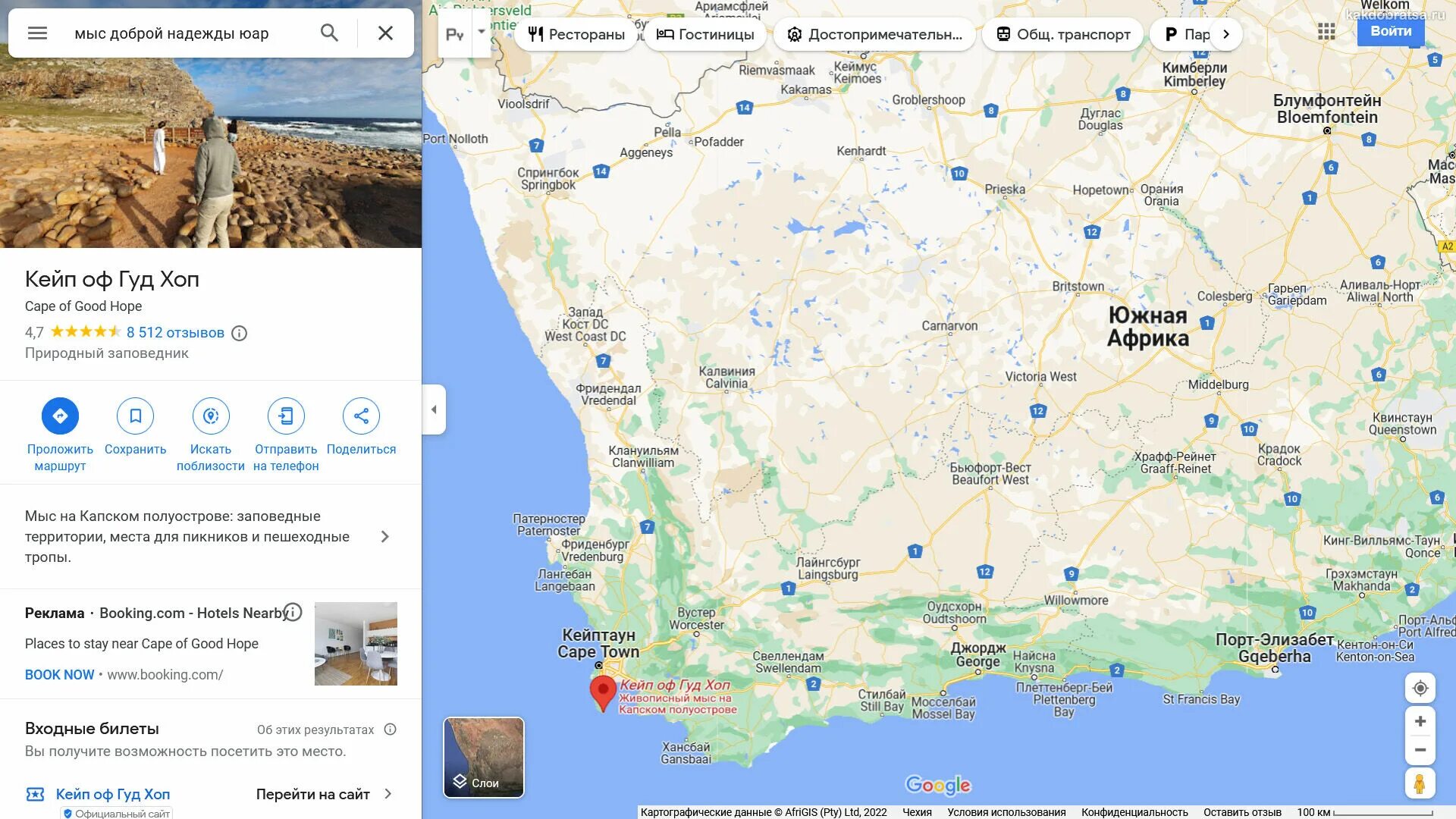Show my current location on map

point(1420,688)
